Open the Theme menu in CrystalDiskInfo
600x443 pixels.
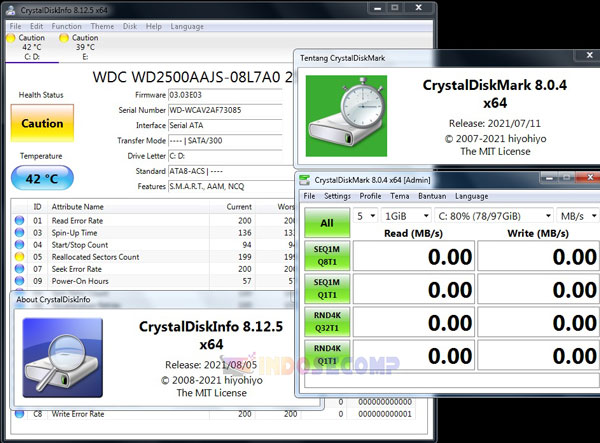coord(102,26)
